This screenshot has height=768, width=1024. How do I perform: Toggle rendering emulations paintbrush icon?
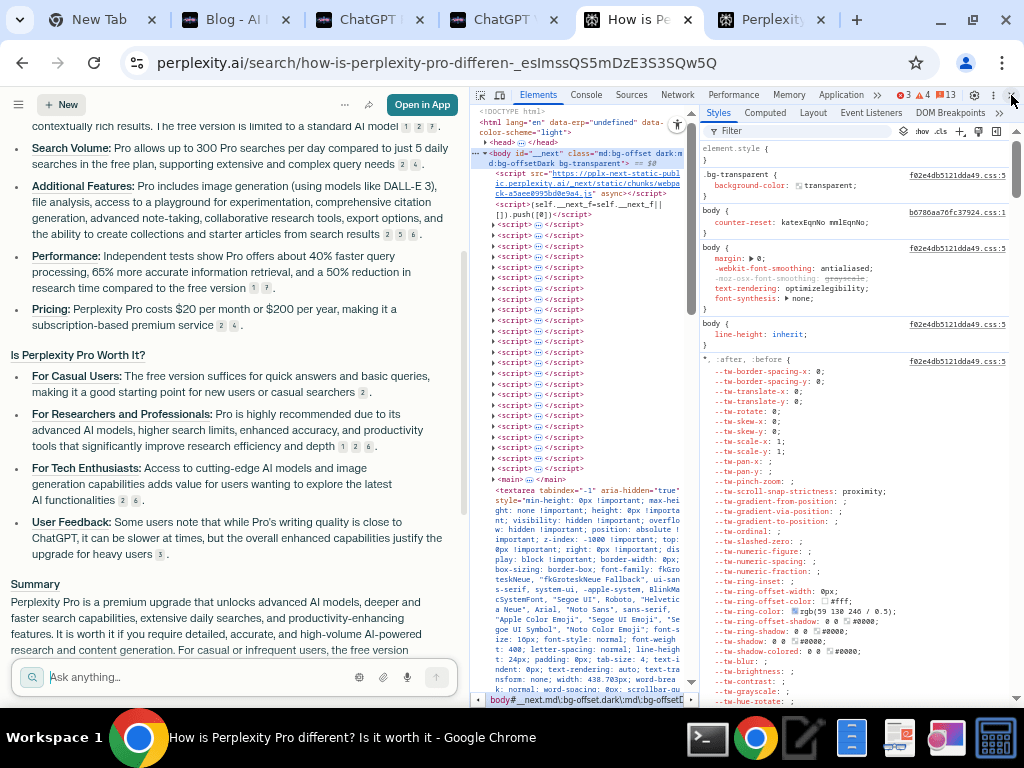coord(978,131)
